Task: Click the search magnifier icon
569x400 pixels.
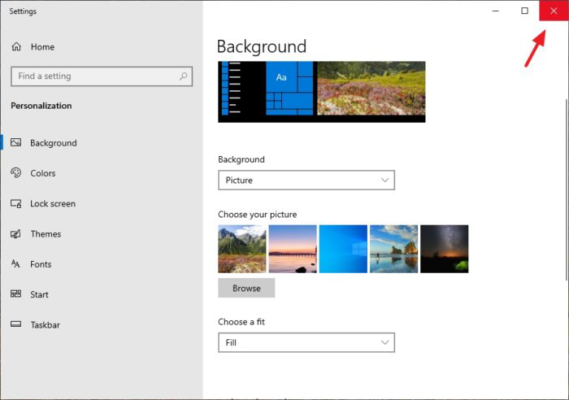Action: [x=183, y=76]
